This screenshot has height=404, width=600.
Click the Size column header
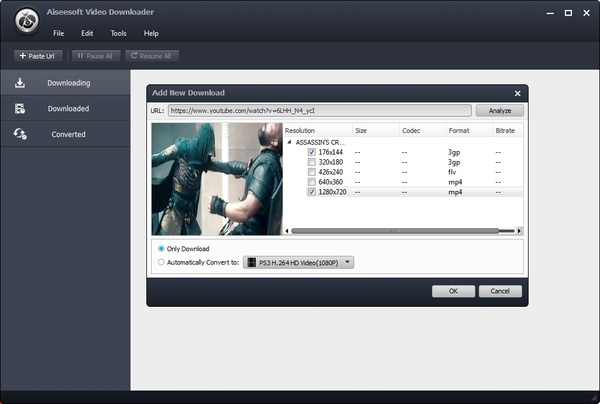coord(376,130)
